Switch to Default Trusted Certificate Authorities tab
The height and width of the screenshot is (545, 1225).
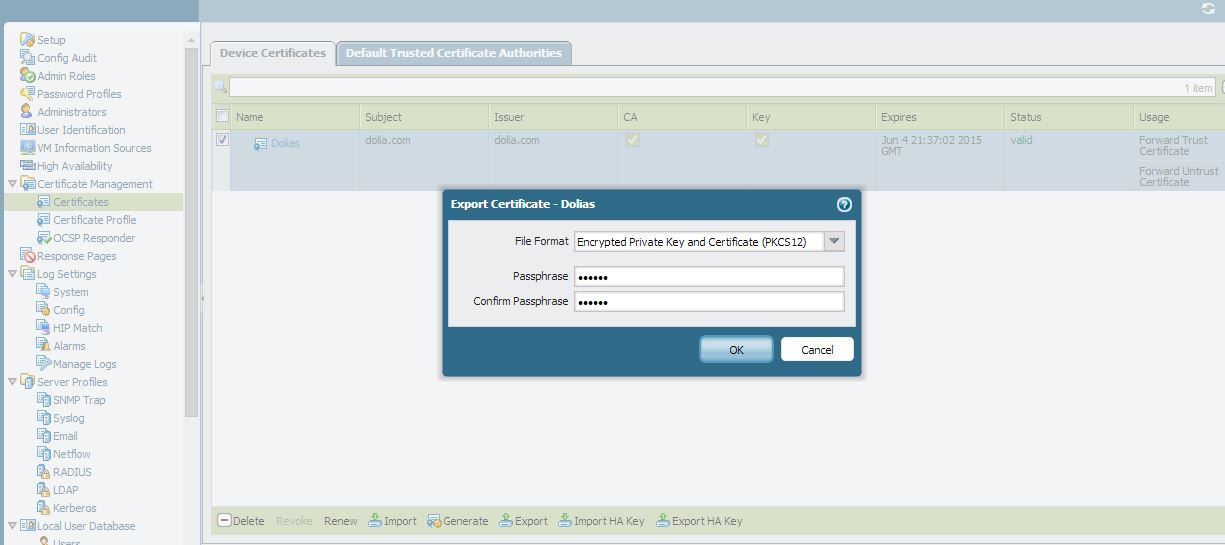click(x=454, y=53)
